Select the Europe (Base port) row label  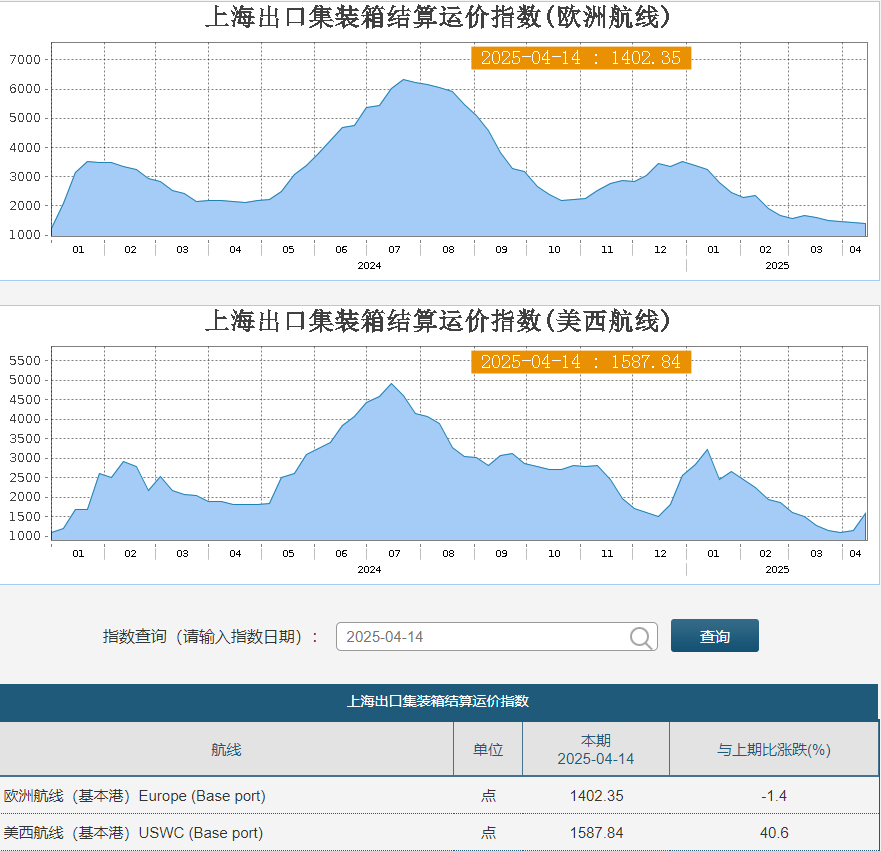click(x=135, y=796)
